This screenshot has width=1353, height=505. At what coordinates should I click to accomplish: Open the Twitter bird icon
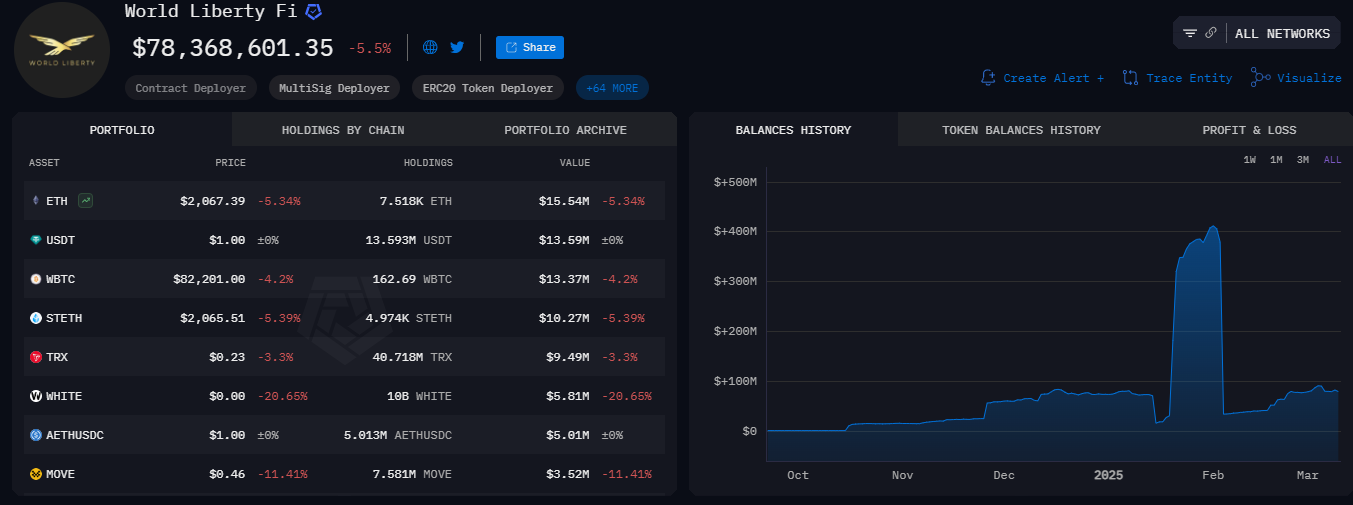(x=457, y=47)
